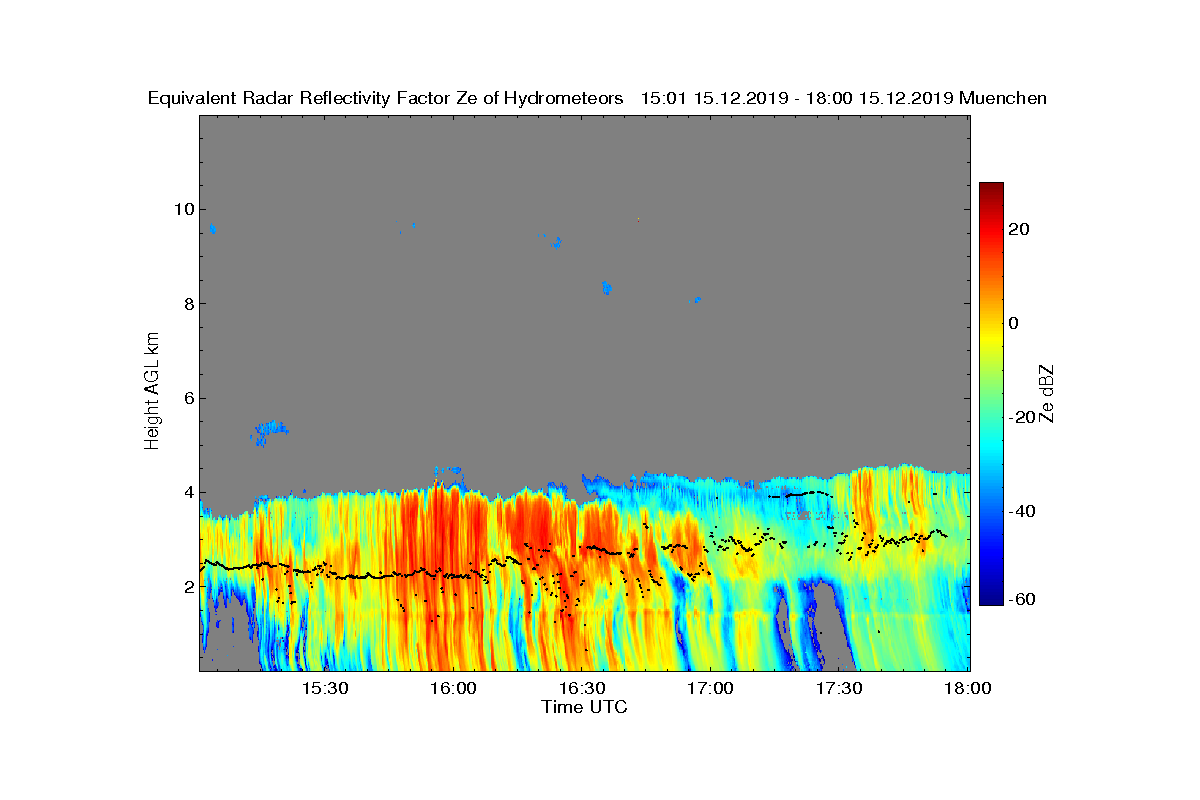
Task: Click the height tick label 4
Action: [x=188, y=492]
